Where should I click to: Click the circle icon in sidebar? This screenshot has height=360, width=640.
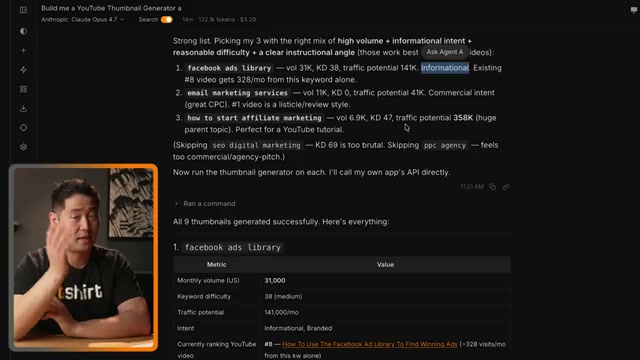point(23,128)
